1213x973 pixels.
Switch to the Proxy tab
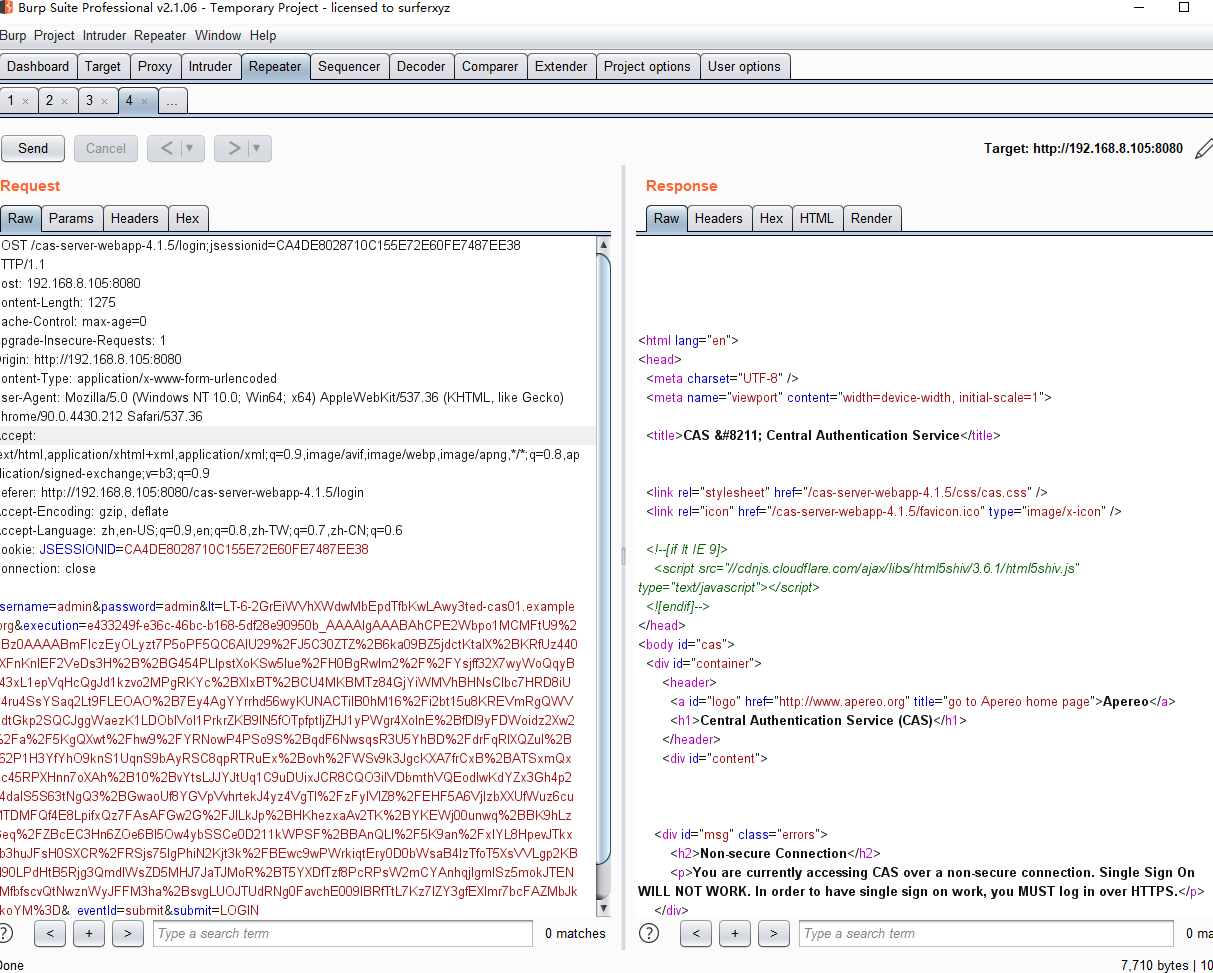coord(155,66)
